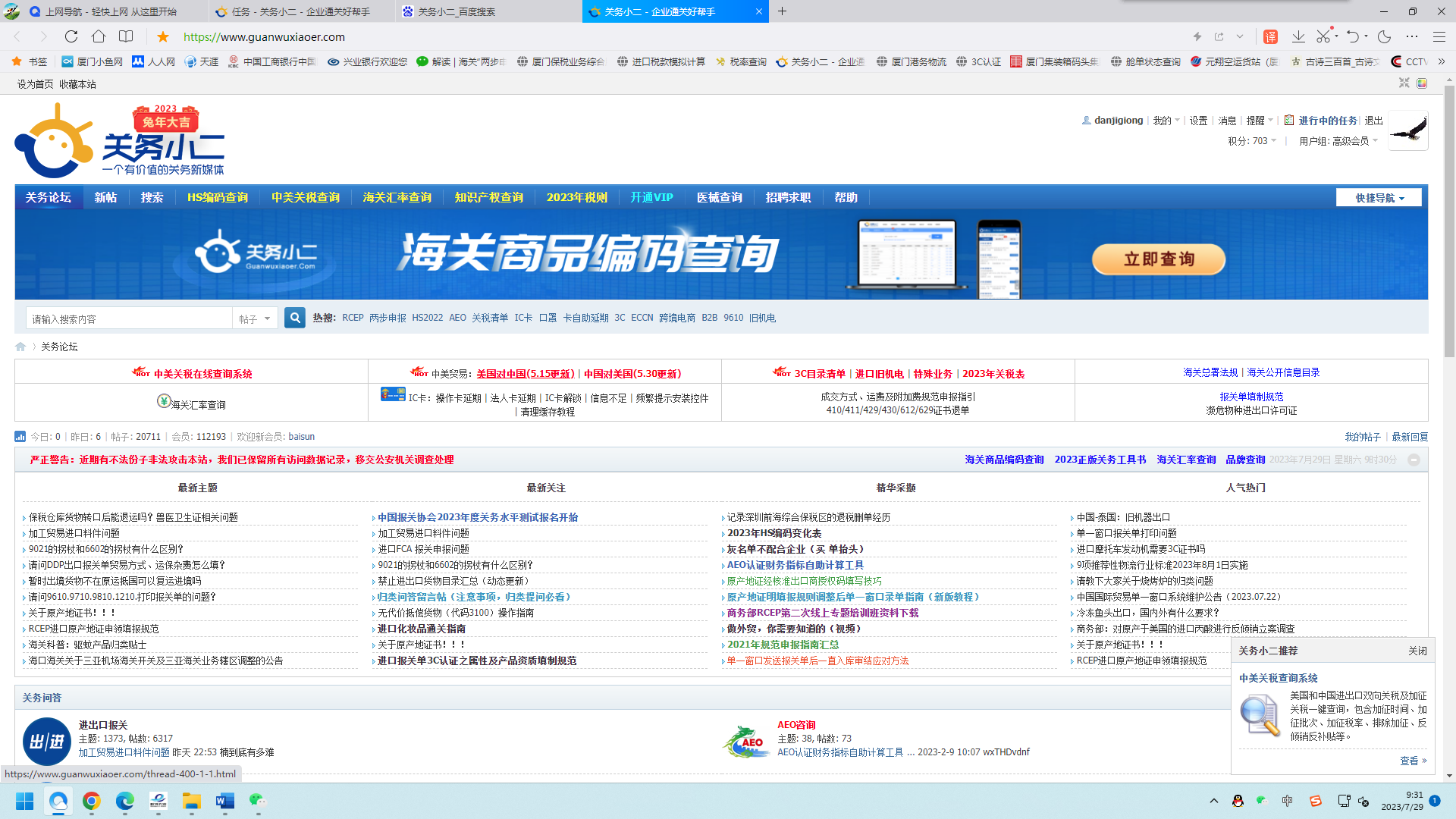
Task: Open File Explorer from taskbar
Action: click(191, 801)
